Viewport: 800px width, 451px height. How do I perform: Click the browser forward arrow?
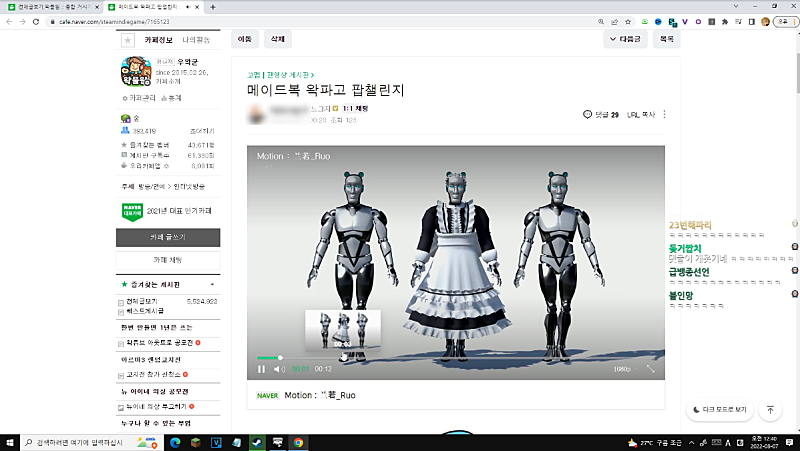point(22,21)
